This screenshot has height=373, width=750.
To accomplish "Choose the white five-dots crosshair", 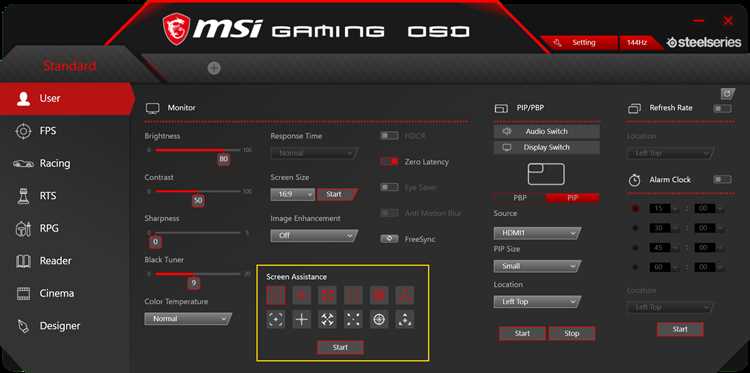I will pos(353,319).
